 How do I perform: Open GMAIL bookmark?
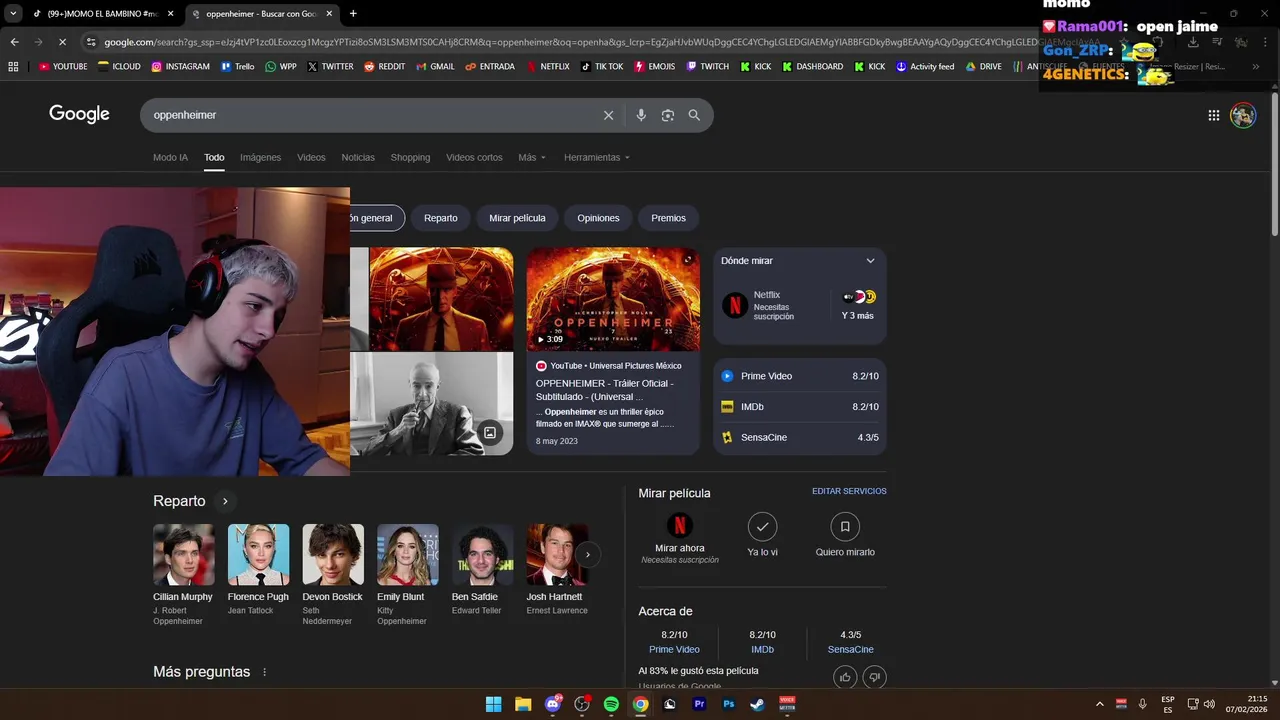[x=435, y=67]
